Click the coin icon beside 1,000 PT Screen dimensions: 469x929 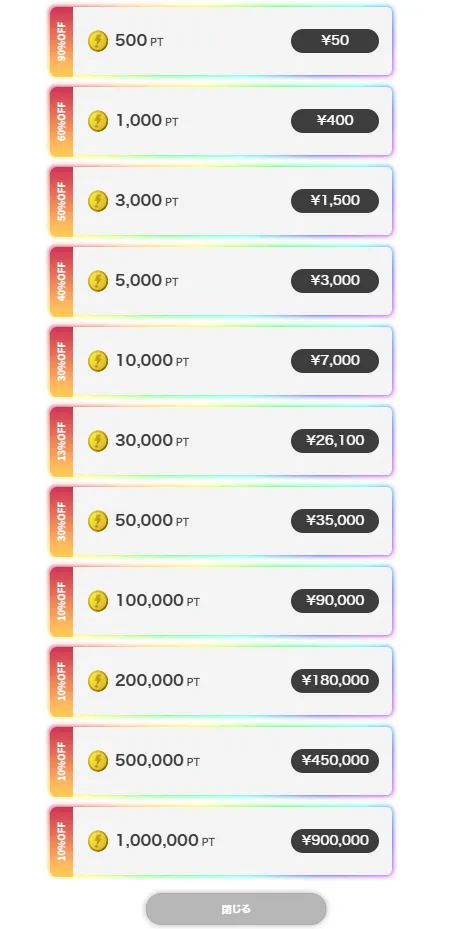98,121
